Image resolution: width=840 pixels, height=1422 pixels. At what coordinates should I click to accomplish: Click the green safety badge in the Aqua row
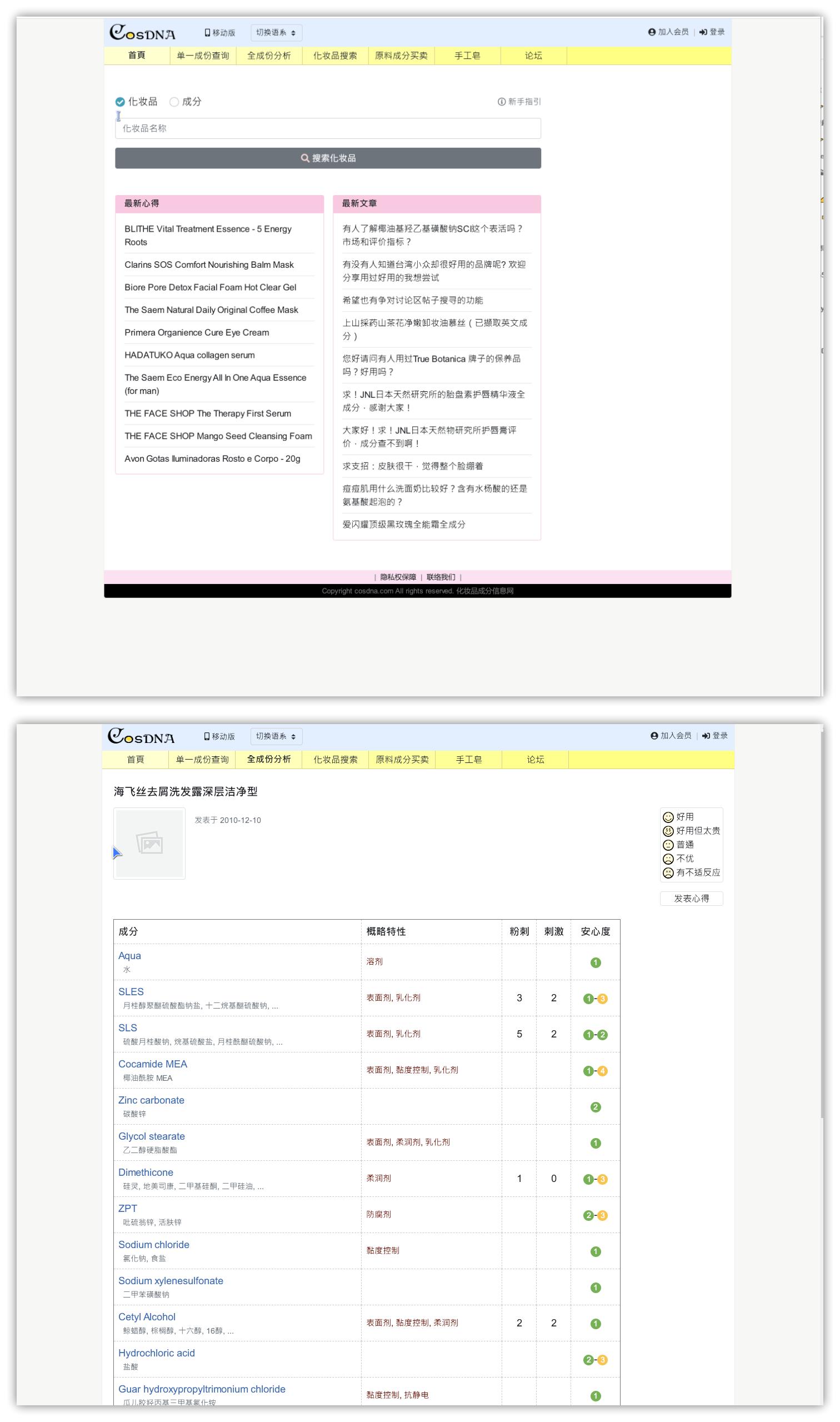point(596,962)
